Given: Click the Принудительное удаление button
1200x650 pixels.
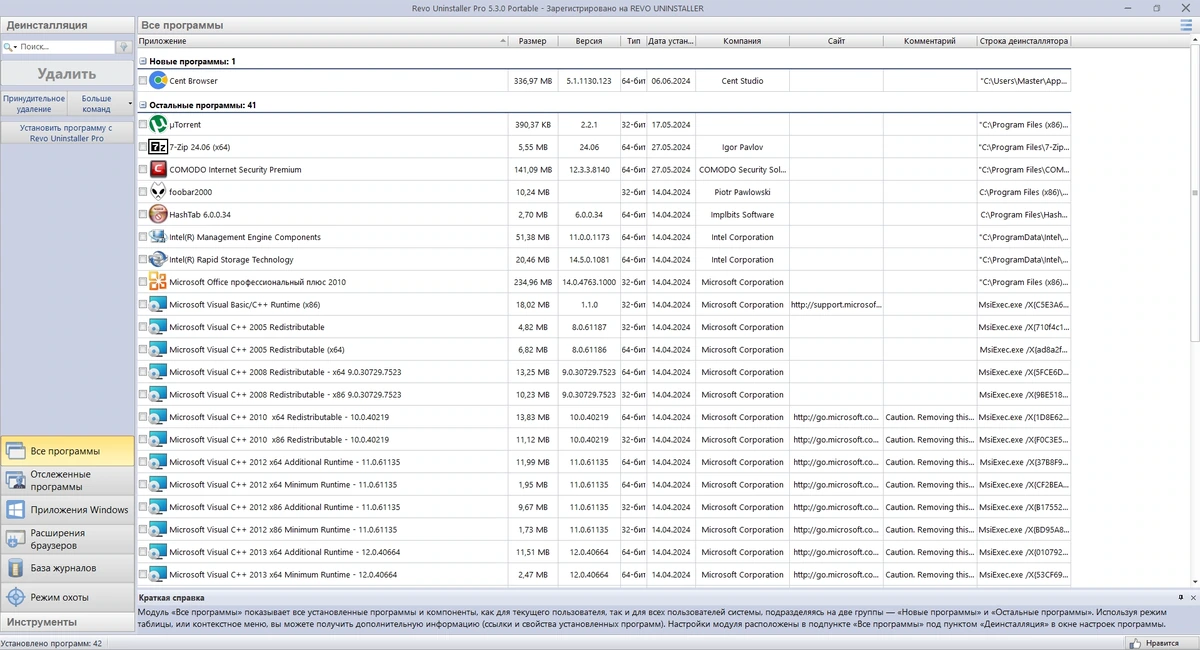Looking at the screenshot, I should 34,104.
